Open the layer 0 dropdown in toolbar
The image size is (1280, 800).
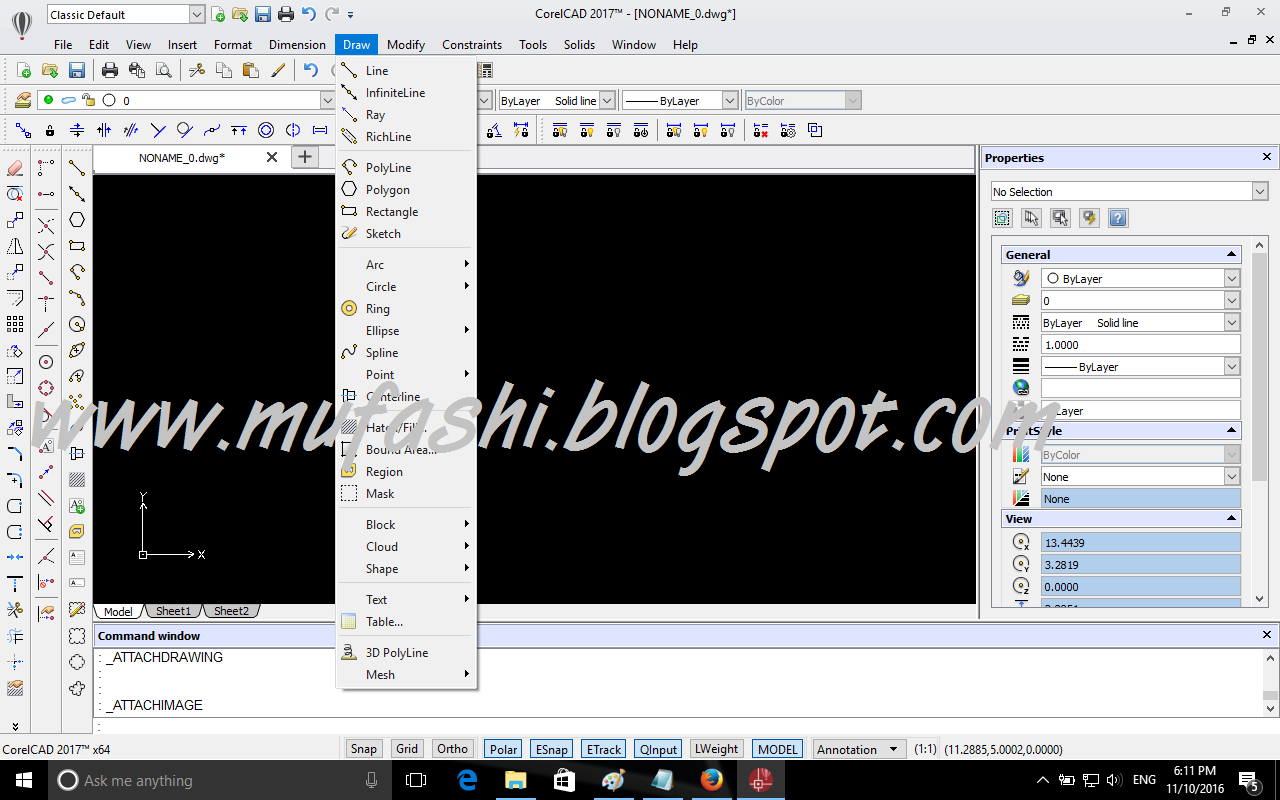point(327,100)
